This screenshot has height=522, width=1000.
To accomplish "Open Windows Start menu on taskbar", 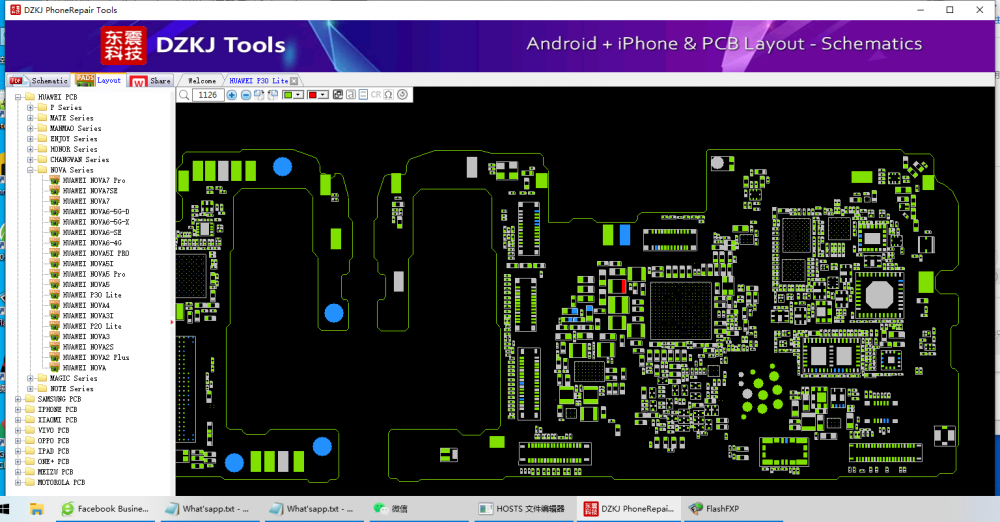I will pyautogui.click(x=5, y=509).
